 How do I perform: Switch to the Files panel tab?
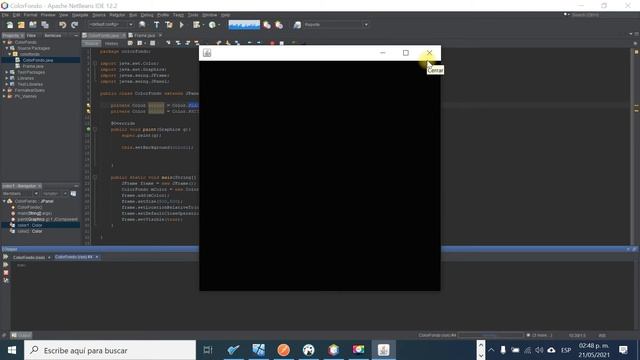point(31,36)
